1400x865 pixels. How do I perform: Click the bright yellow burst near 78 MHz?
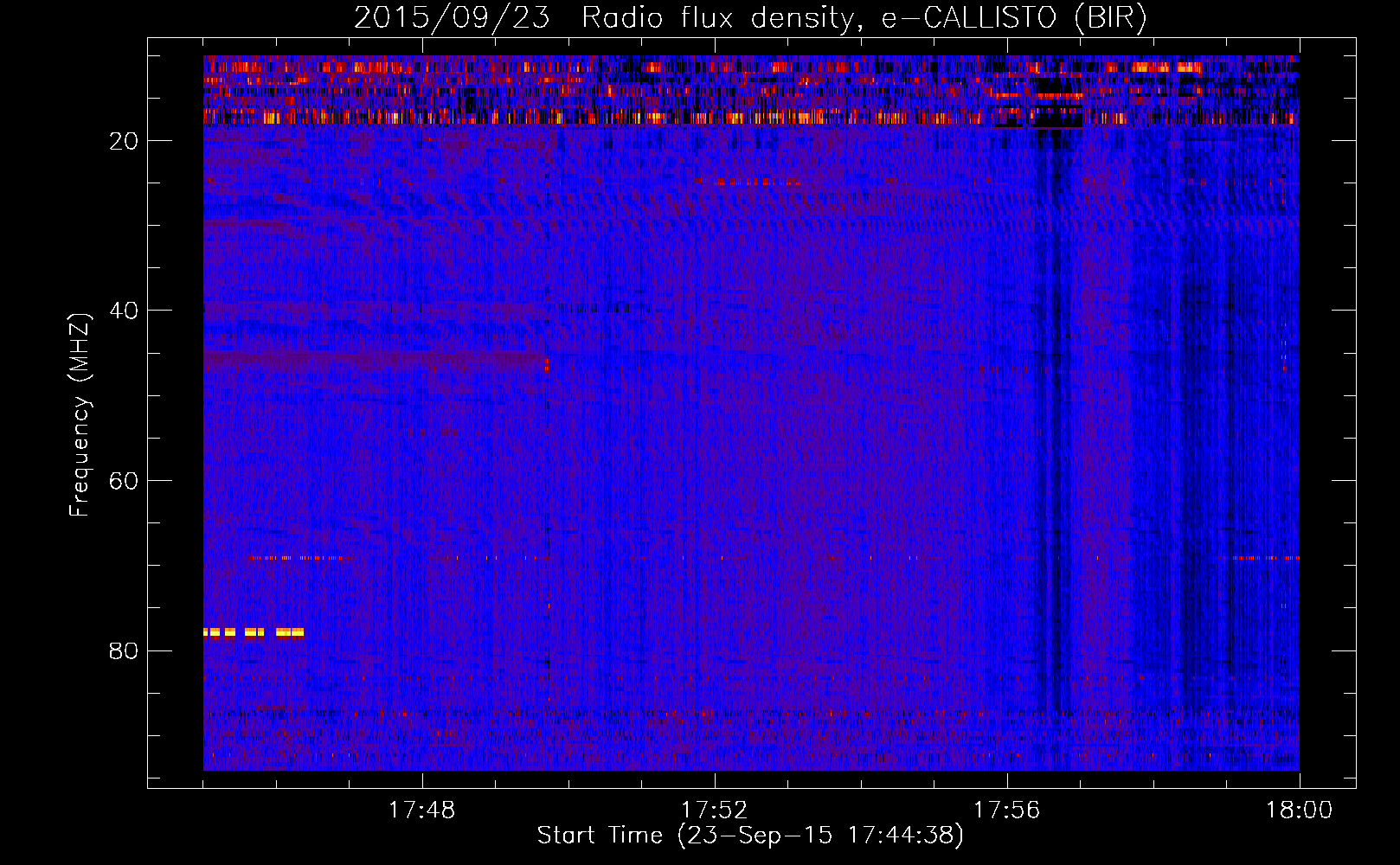(x=254, y=632)
